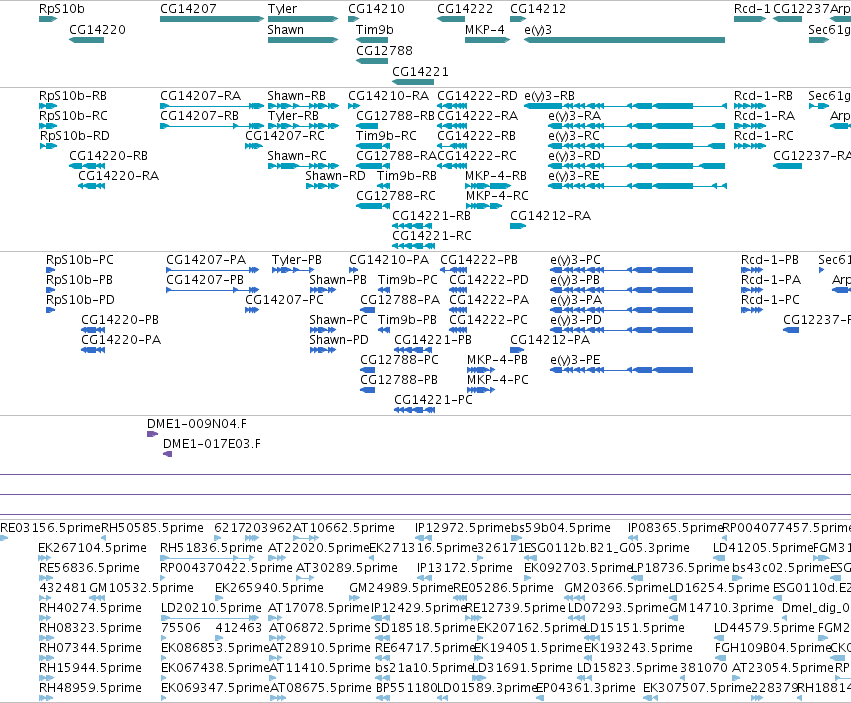
Task: Click protein RpS10b-PC
Action: click(x=80, y=260)
